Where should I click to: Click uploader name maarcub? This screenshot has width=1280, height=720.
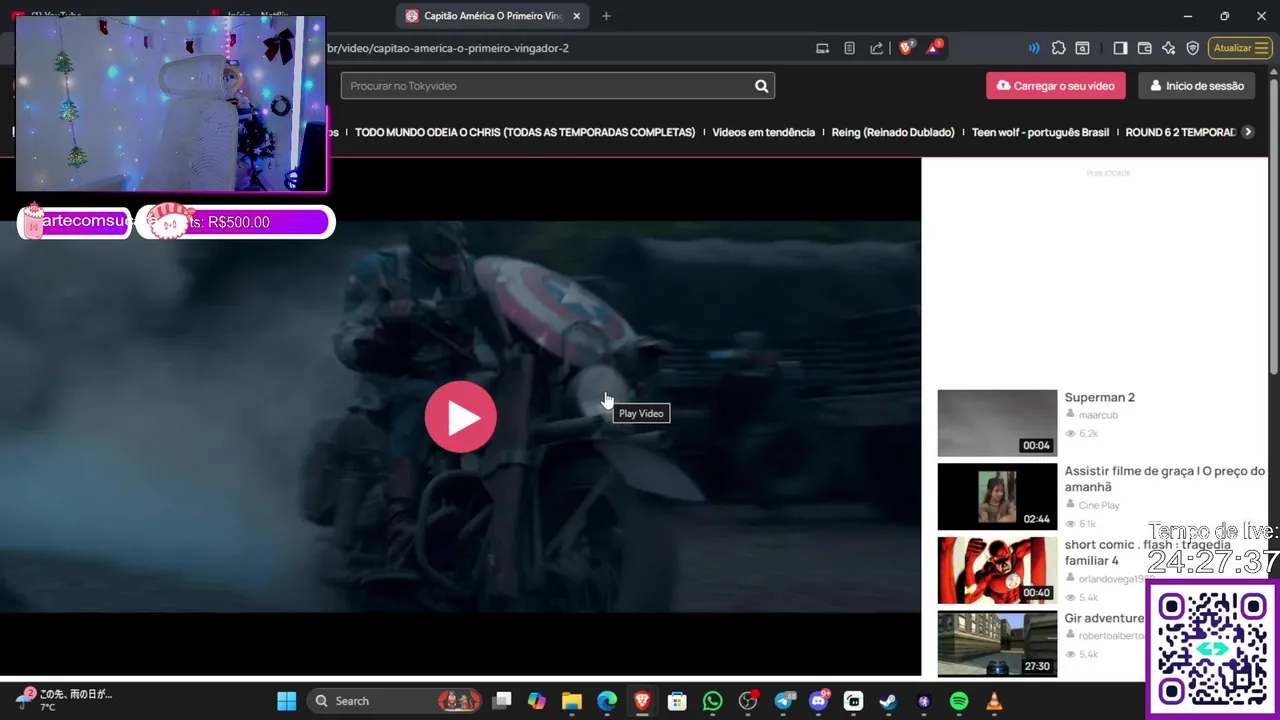(x=1098, y=415)
